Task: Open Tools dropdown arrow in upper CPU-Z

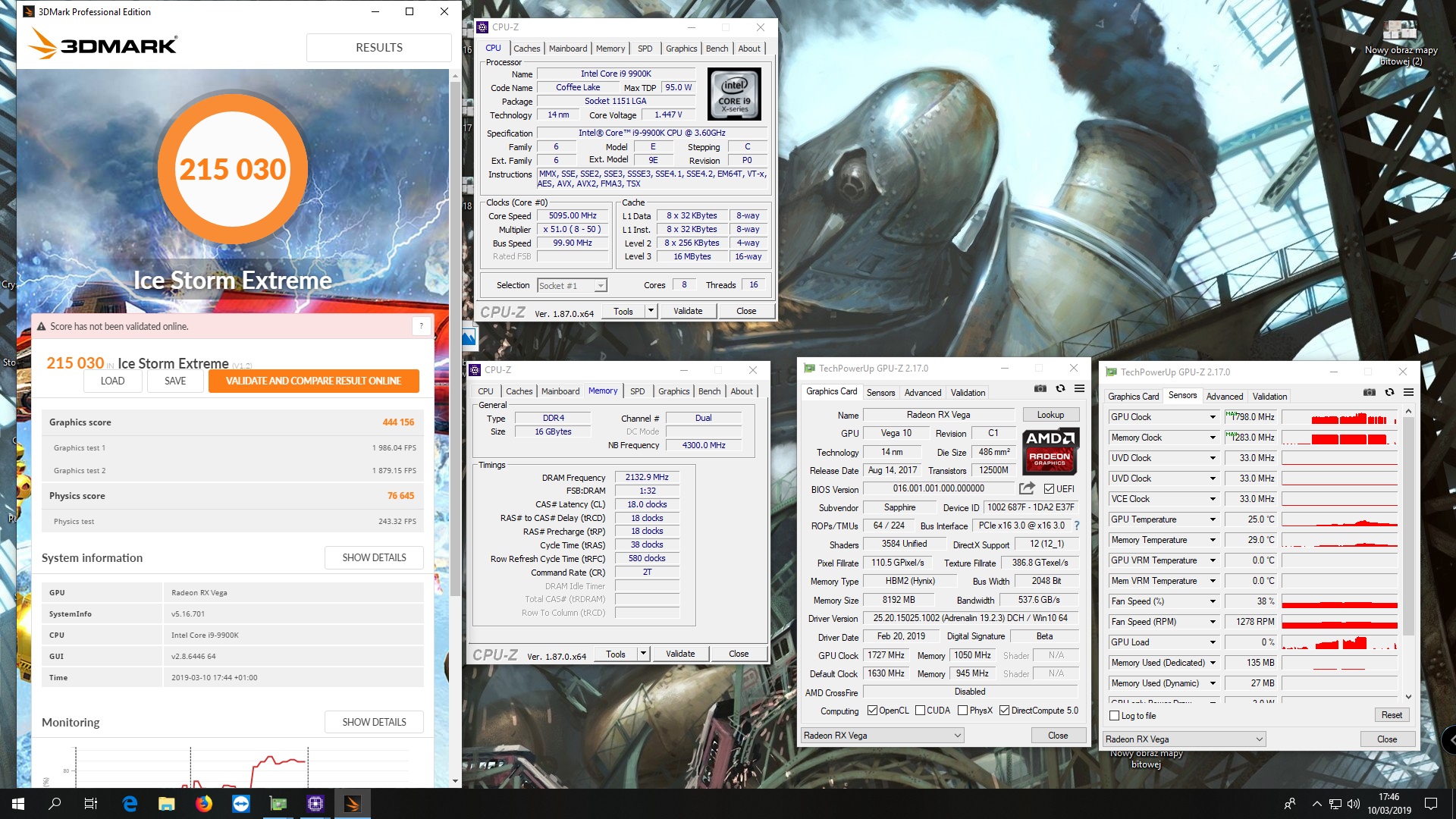Action: (651, 311)
